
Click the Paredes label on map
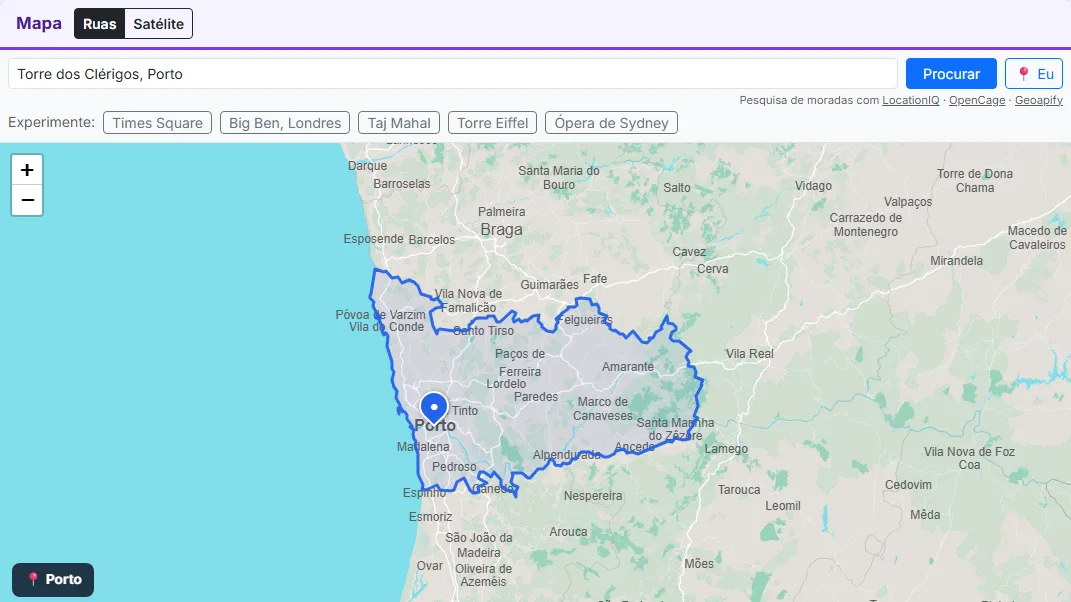click(536, 397)
